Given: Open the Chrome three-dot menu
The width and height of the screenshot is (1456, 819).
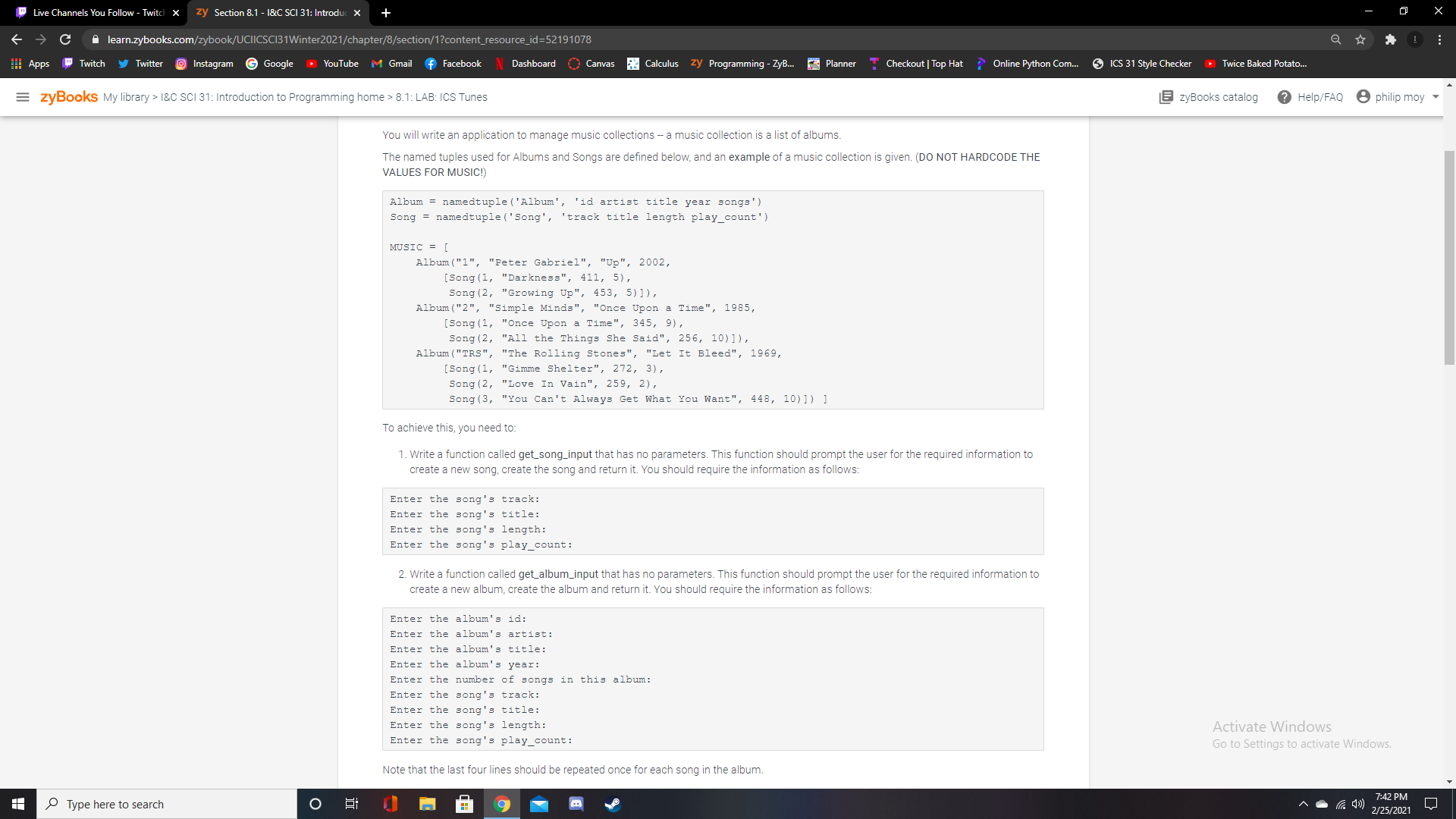Looking at the screenshot, I should tap(1439, 39).
